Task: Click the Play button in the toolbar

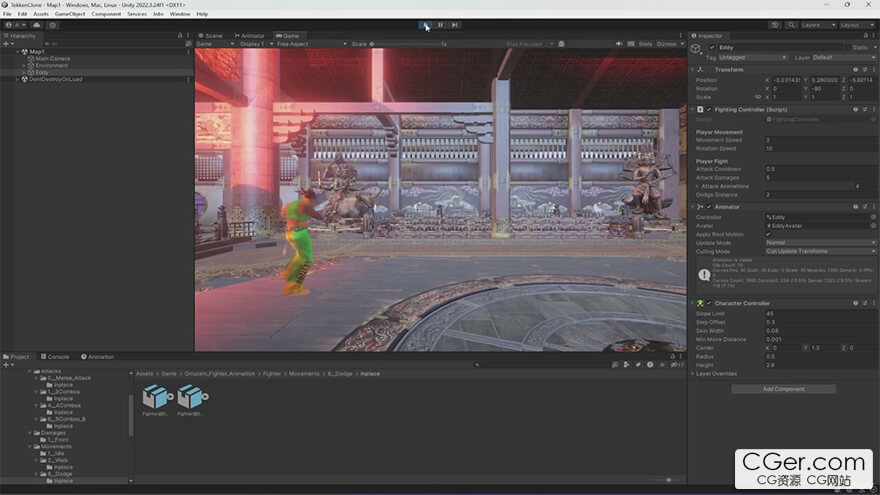Action: [425, 25]
